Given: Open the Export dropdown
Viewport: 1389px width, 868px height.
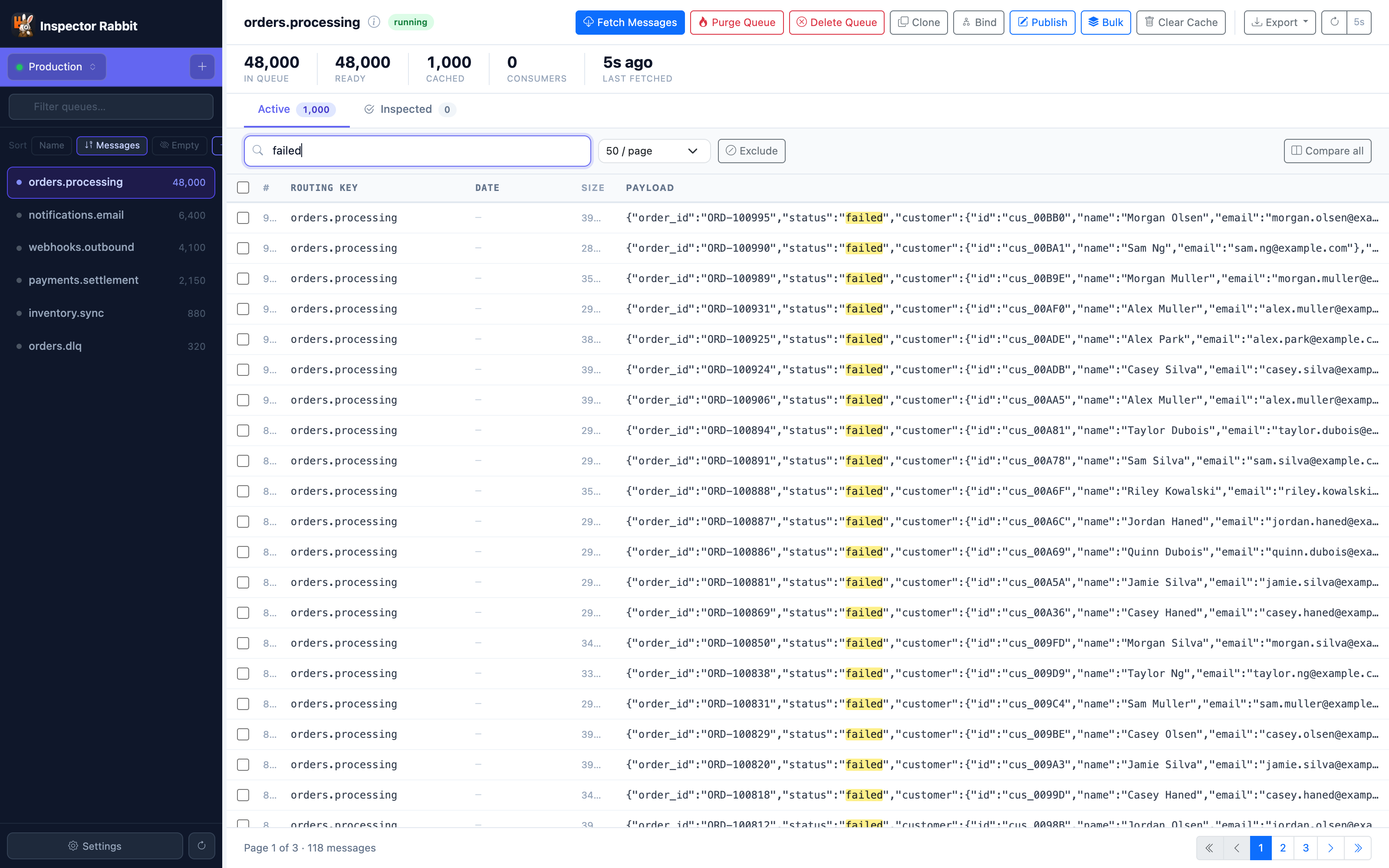Looking at the screenshot, I should (x=1279, y=23).
